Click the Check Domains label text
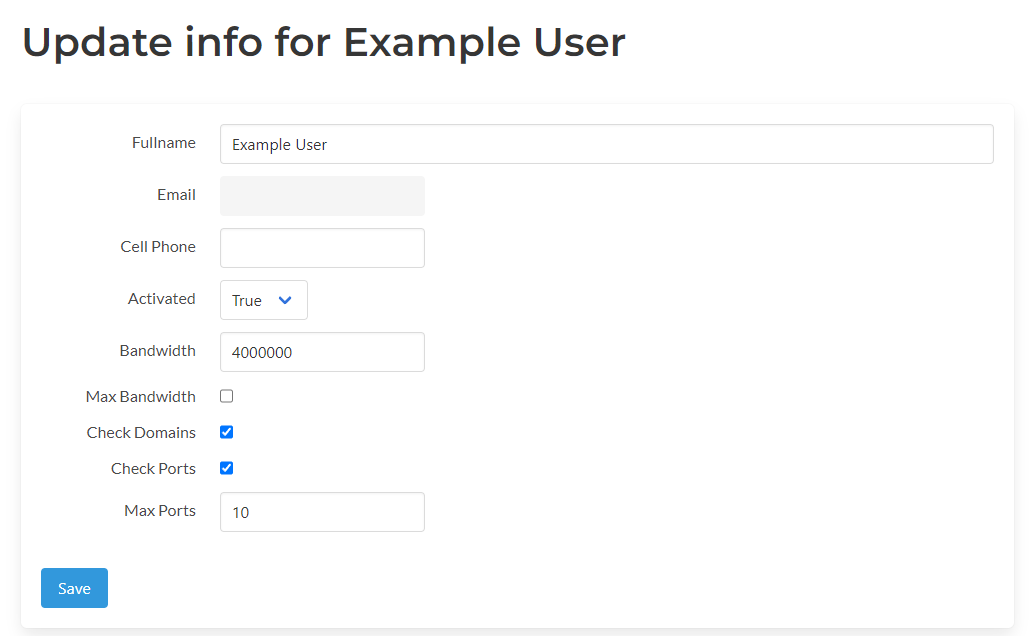The image size is (1034, 636). click(x=141, y=432)
